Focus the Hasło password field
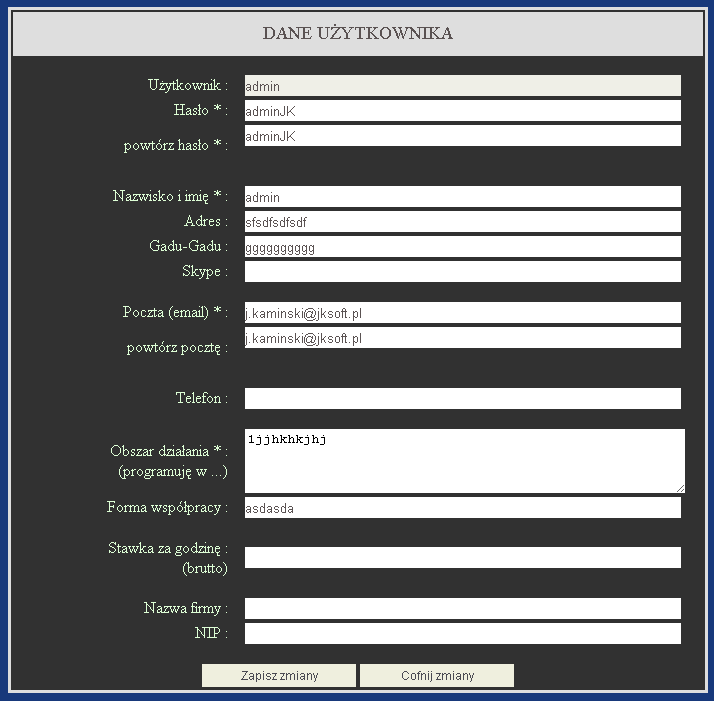 (462, 111)
